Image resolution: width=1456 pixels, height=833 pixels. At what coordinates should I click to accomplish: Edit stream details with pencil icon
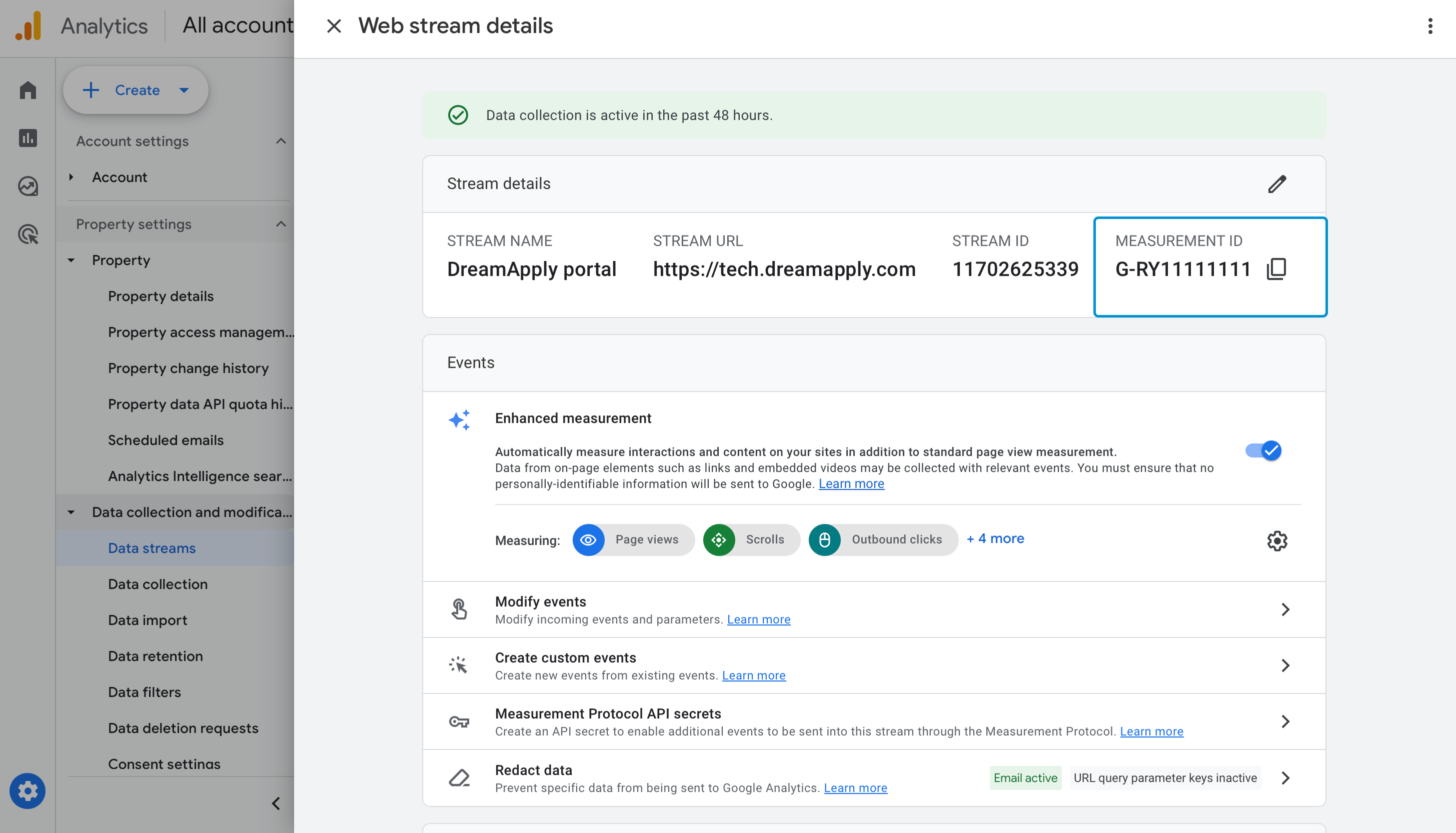click(x=1277, y=184)
